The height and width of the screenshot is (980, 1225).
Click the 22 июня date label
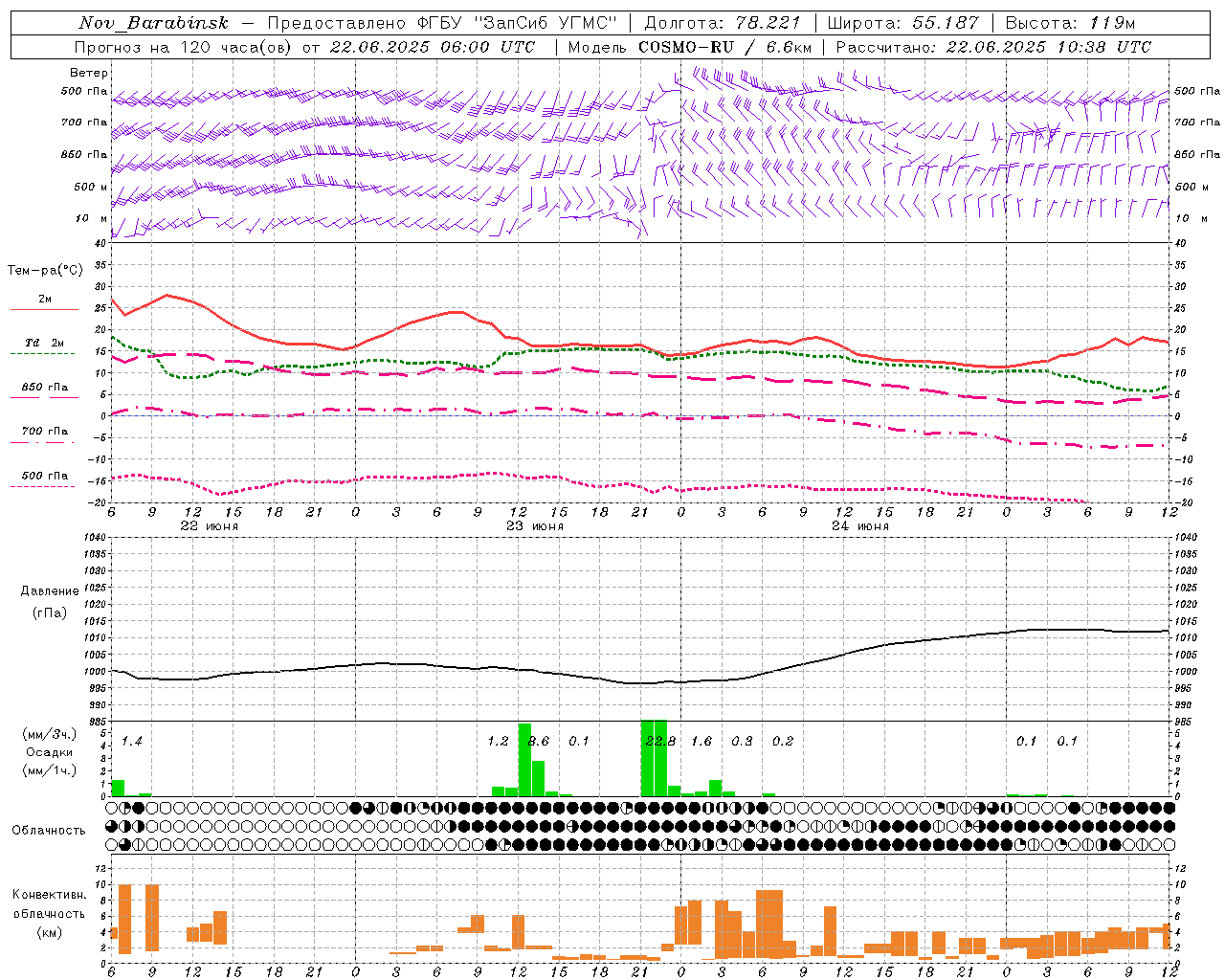tap(210, 525)
